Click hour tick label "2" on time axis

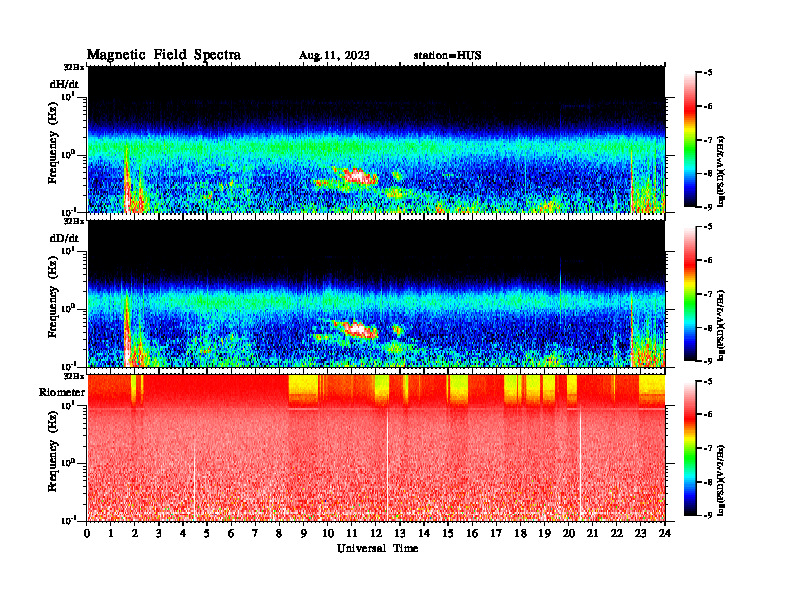coord(135,534)
